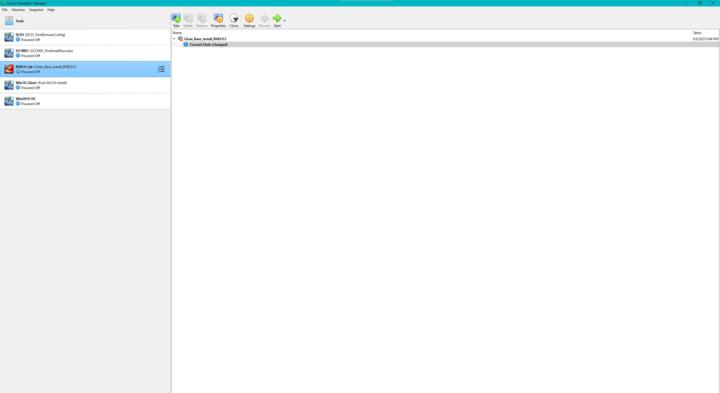
Task: Open the Help menu
Action: 51,10
